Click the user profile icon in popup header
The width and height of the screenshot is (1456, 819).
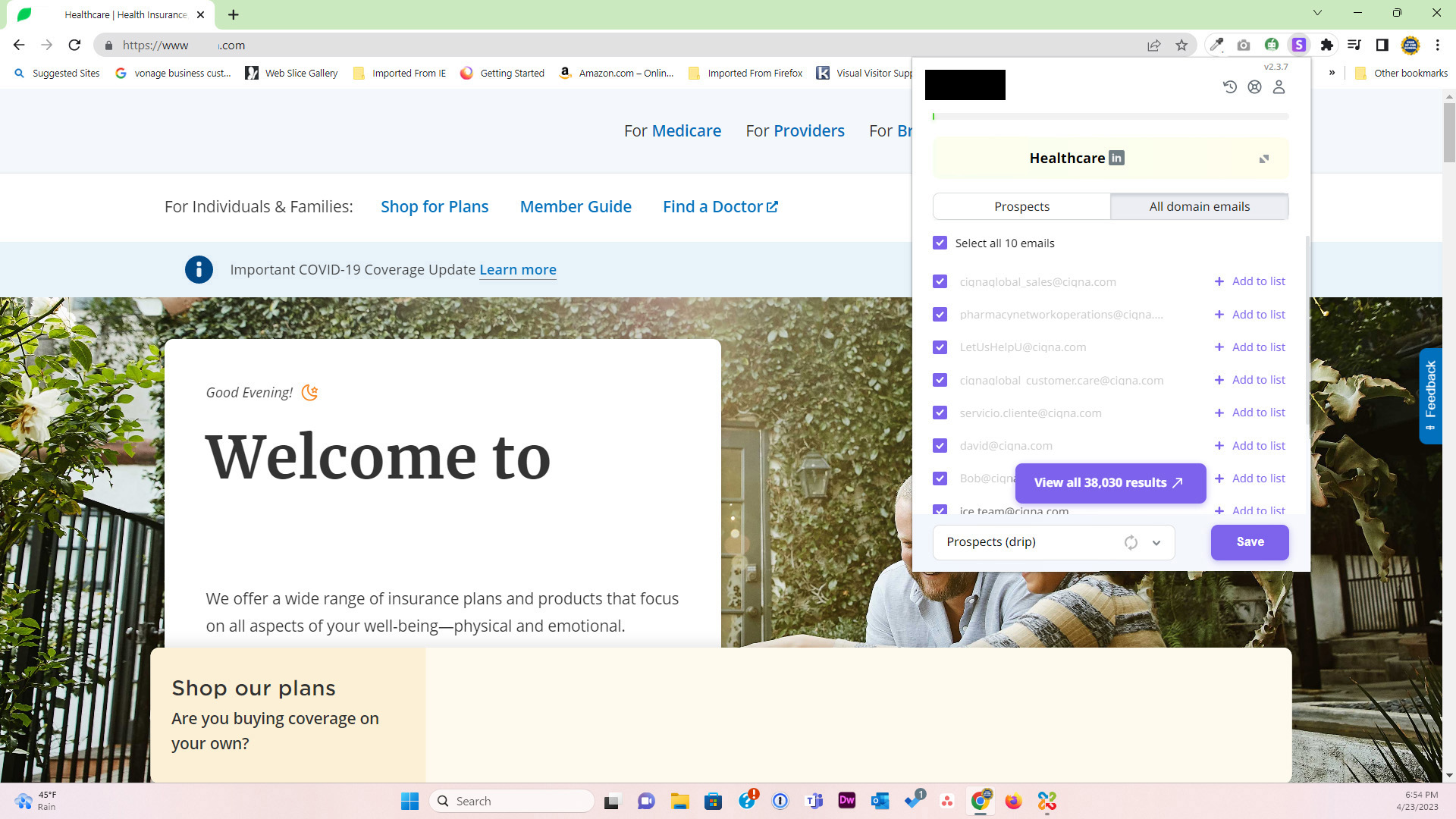1279,87
